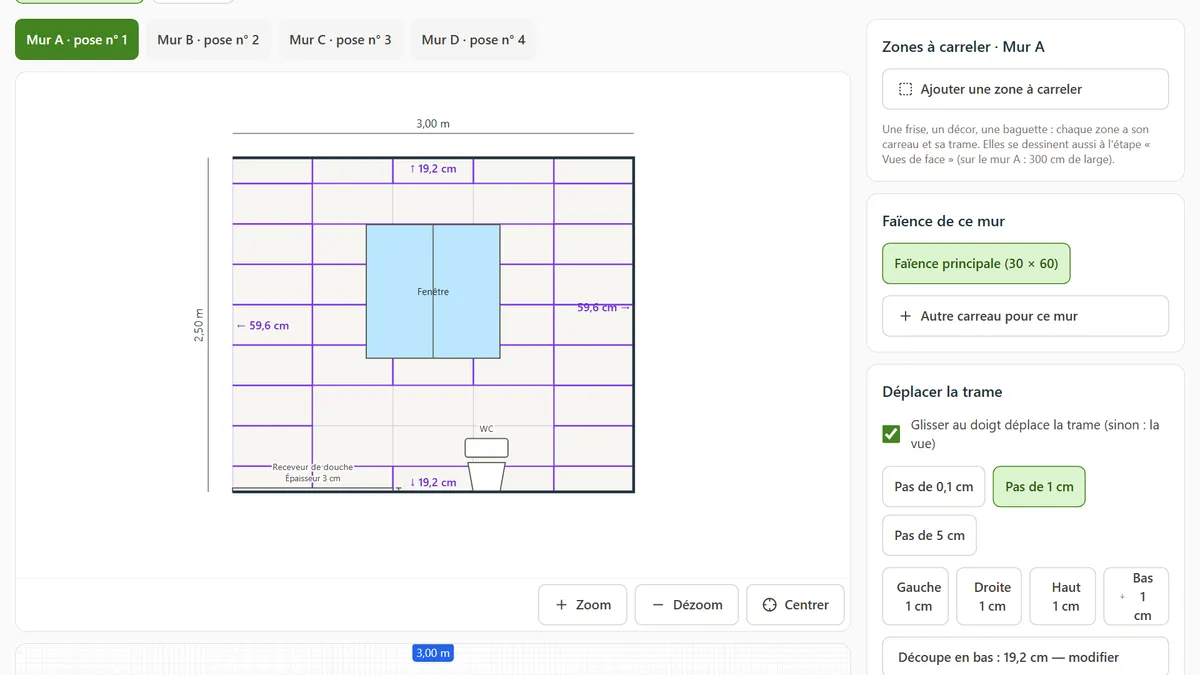
Task: Click the ↑ 19,2 cm top cut label
Action: tap(433, 169)
